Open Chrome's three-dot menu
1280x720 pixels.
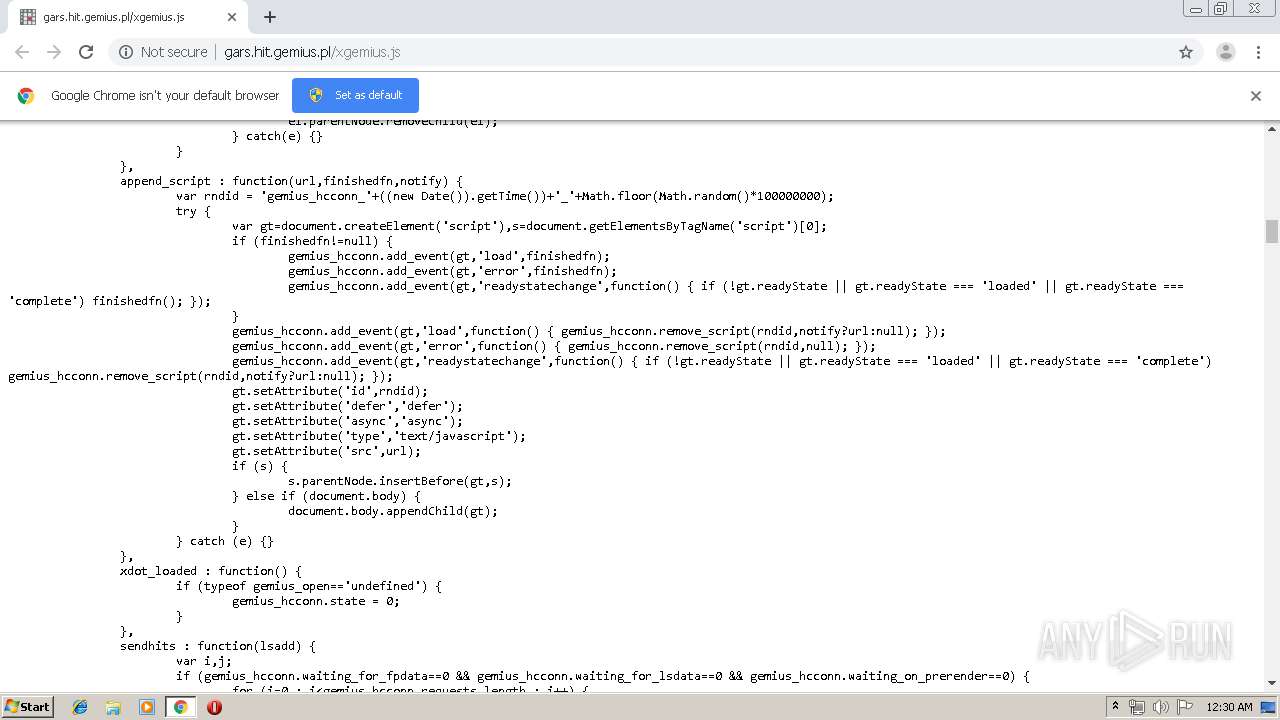1258,52
